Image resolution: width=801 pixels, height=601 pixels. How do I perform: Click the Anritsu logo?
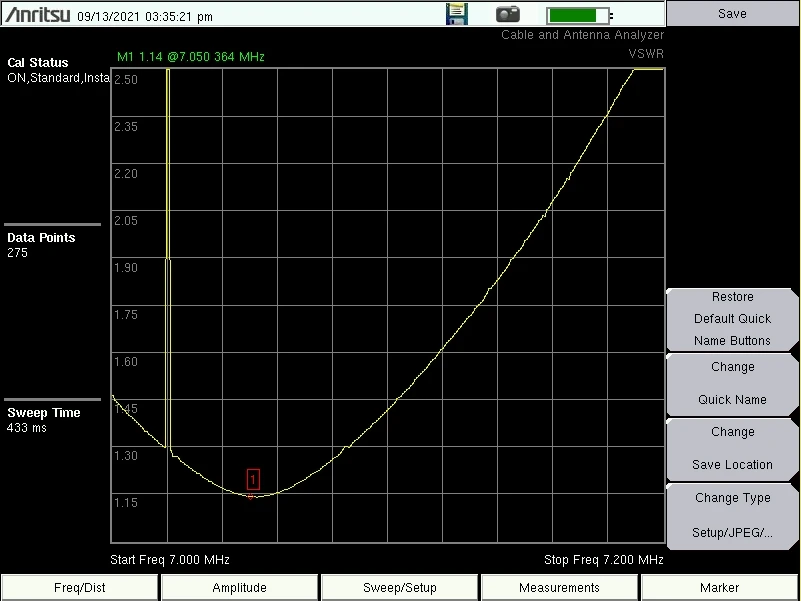coord(37,14)
